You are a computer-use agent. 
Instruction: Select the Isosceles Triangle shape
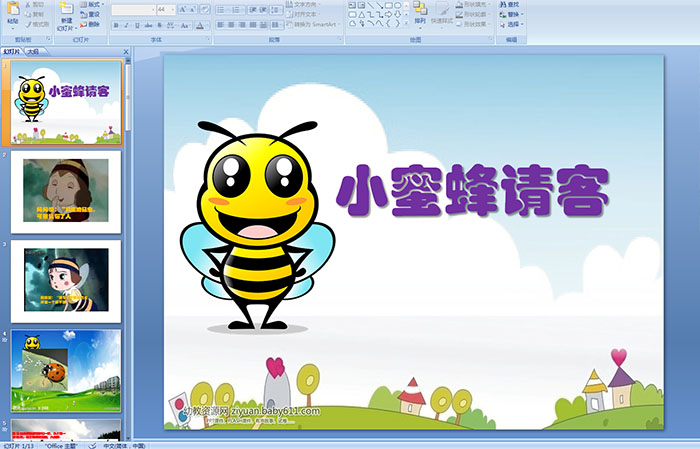point(361,14)
